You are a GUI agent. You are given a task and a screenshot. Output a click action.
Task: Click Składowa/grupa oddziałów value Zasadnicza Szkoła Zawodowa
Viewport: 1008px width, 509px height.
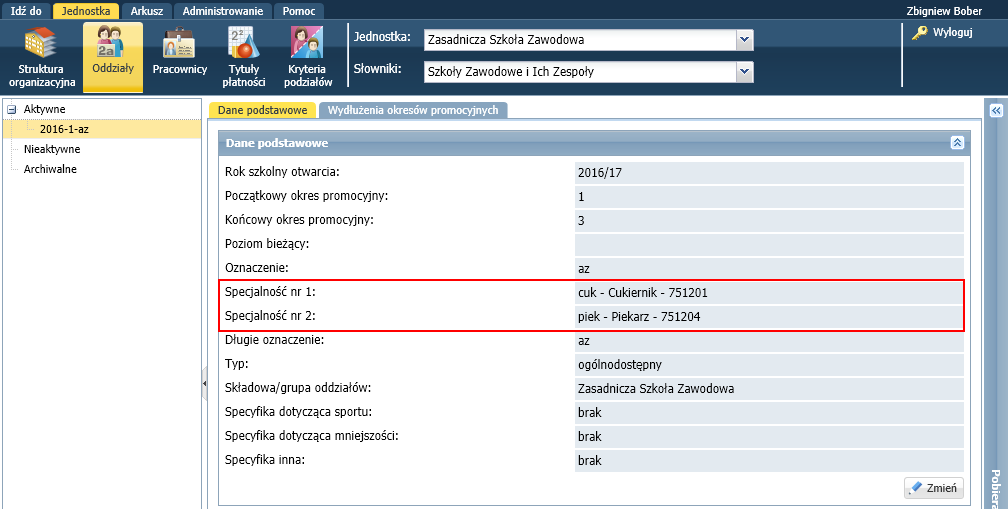[769, 388]
